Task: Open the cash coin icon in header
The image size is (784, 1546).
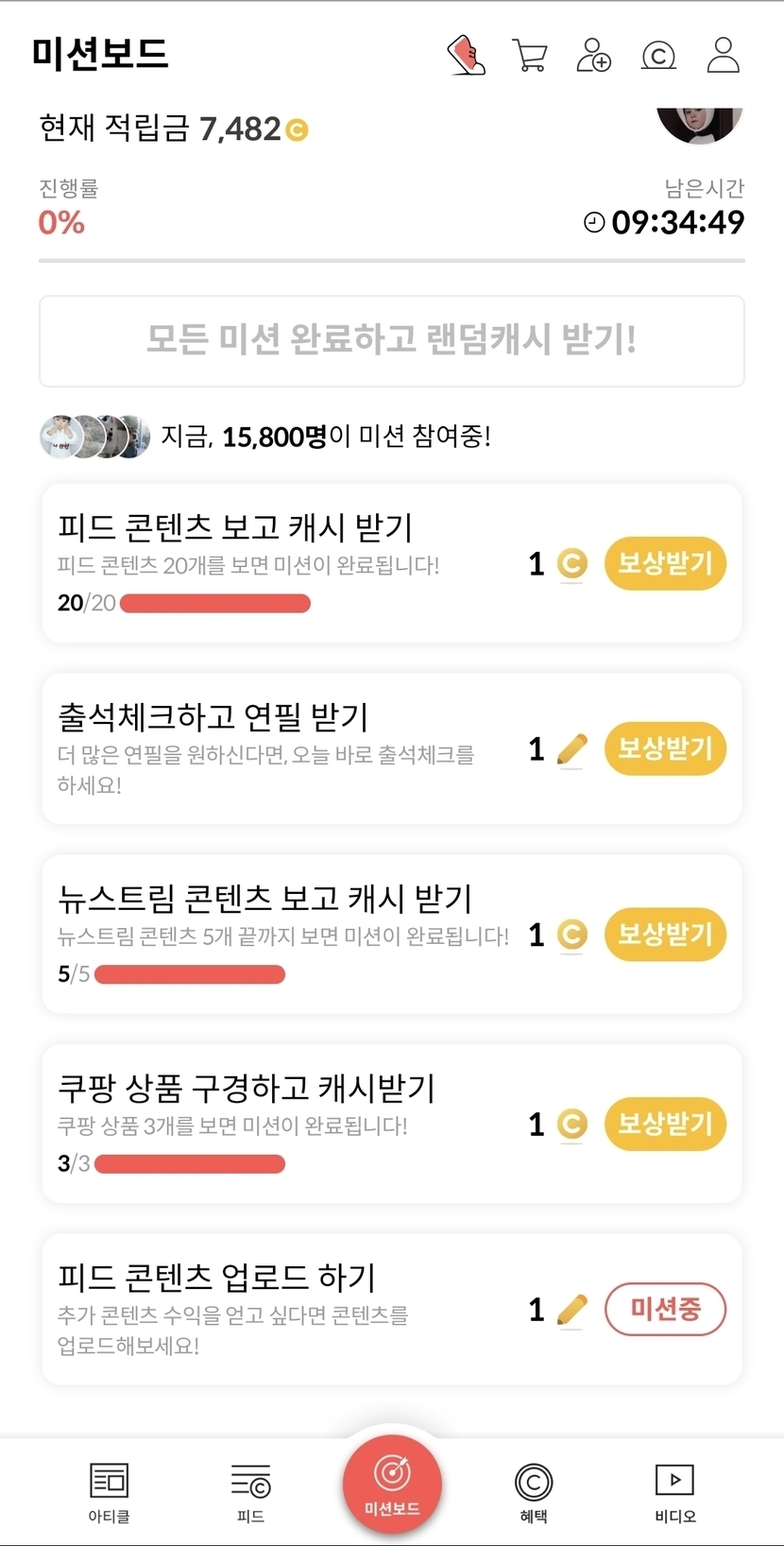Action: pos(658,56)
